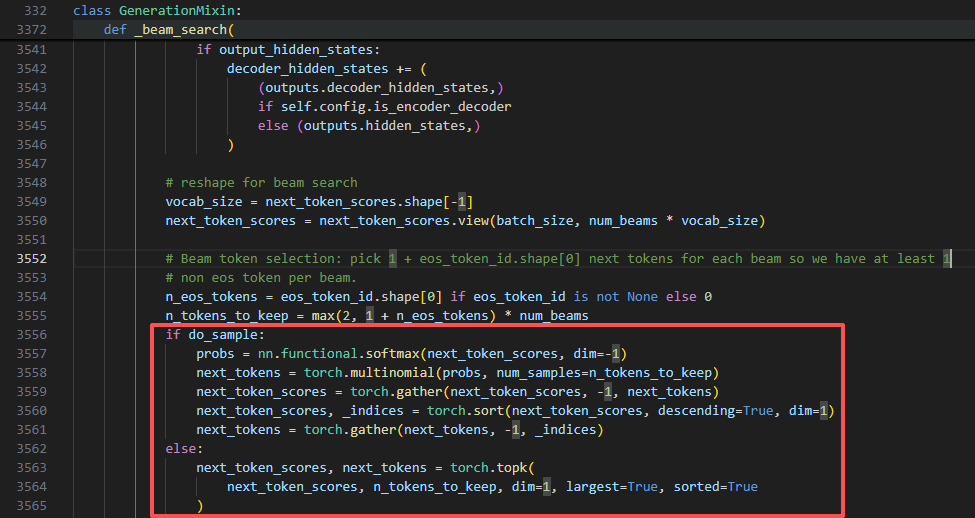Click 'if self.config.is_encoder_decoder' line
The width and height of the screenshot is (975, 518).
[x=385, y=106]
